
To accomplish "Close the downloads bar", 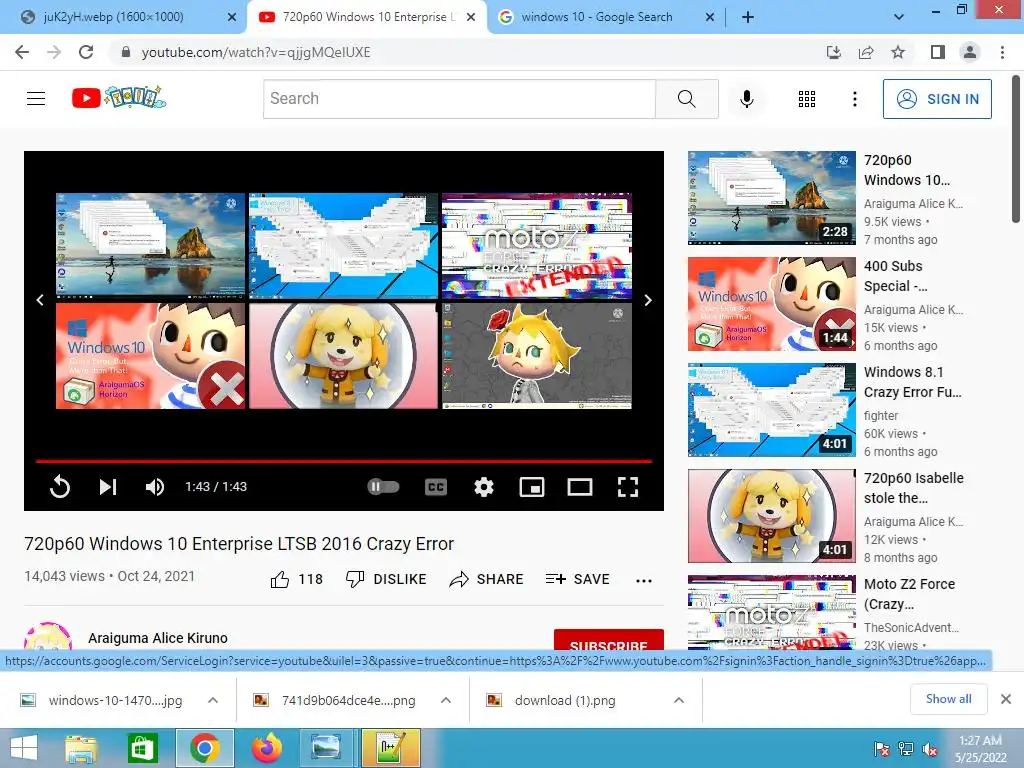I will (1006, 699).
